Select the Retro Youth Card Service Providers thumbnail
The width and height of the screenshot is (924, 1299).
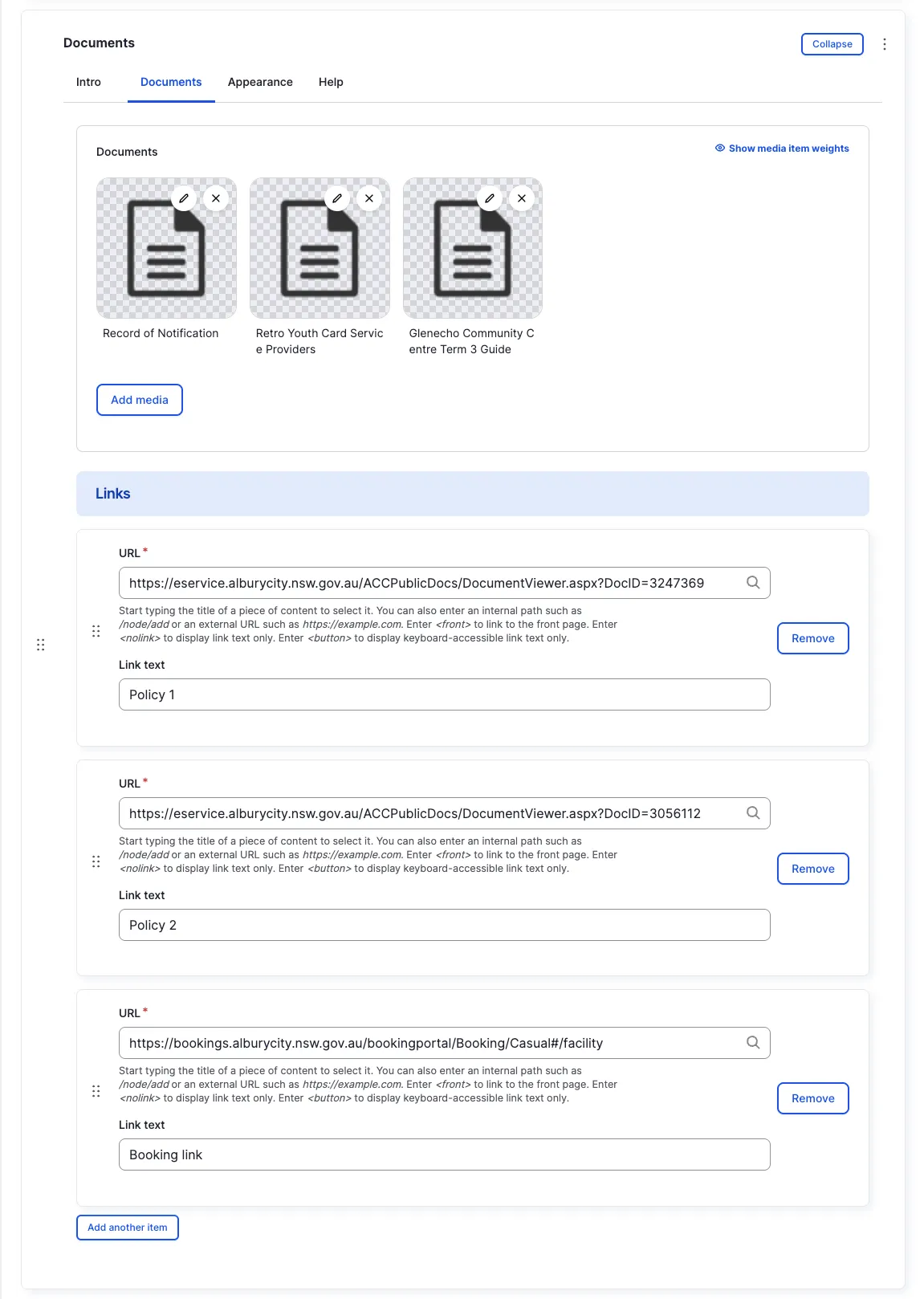pyautogui.click(x=320, y=248)
